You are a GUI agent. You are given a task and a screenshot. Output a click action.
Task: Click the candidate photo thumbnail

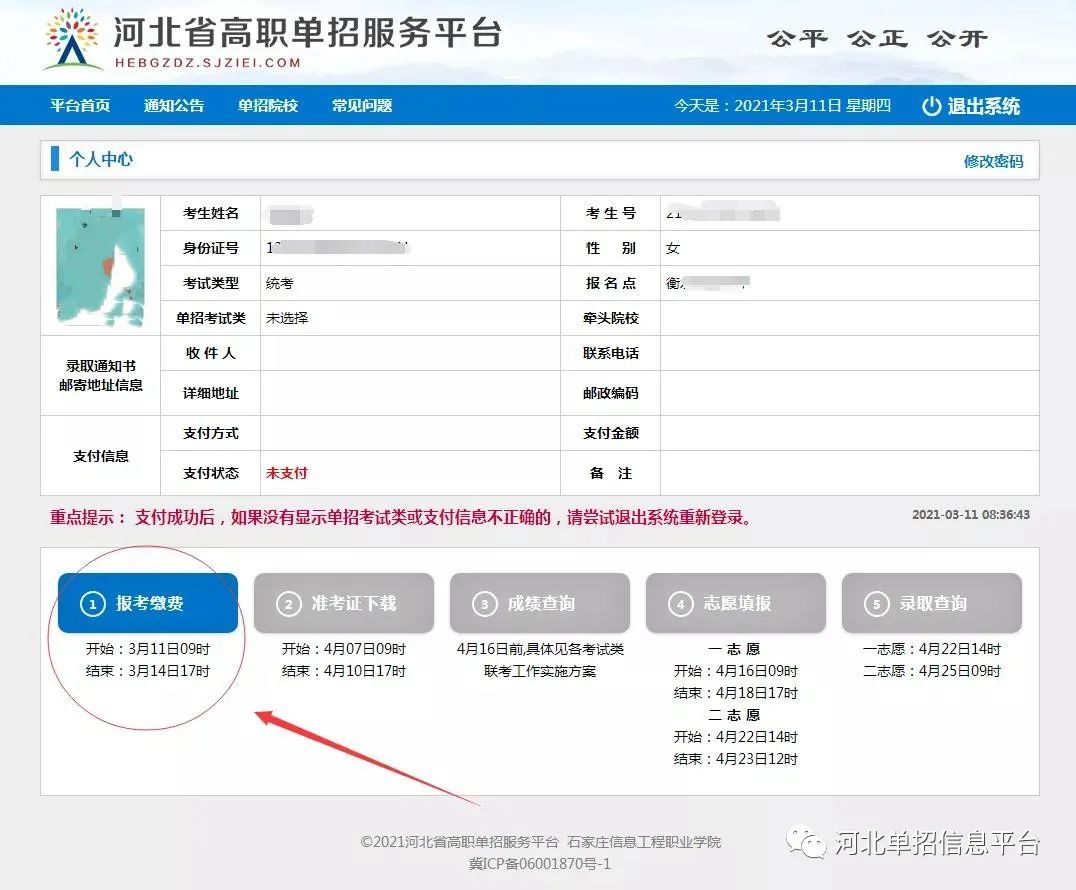[101, 266]
